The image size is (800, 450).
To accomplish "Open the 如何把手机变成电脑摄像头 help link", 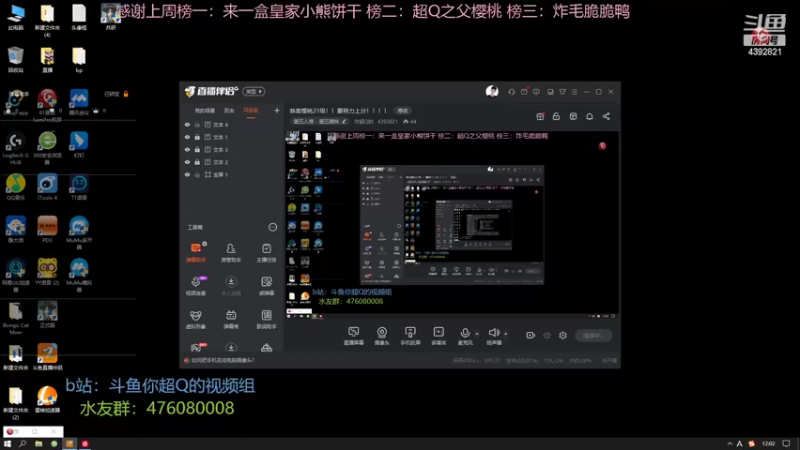I will 222,360.
